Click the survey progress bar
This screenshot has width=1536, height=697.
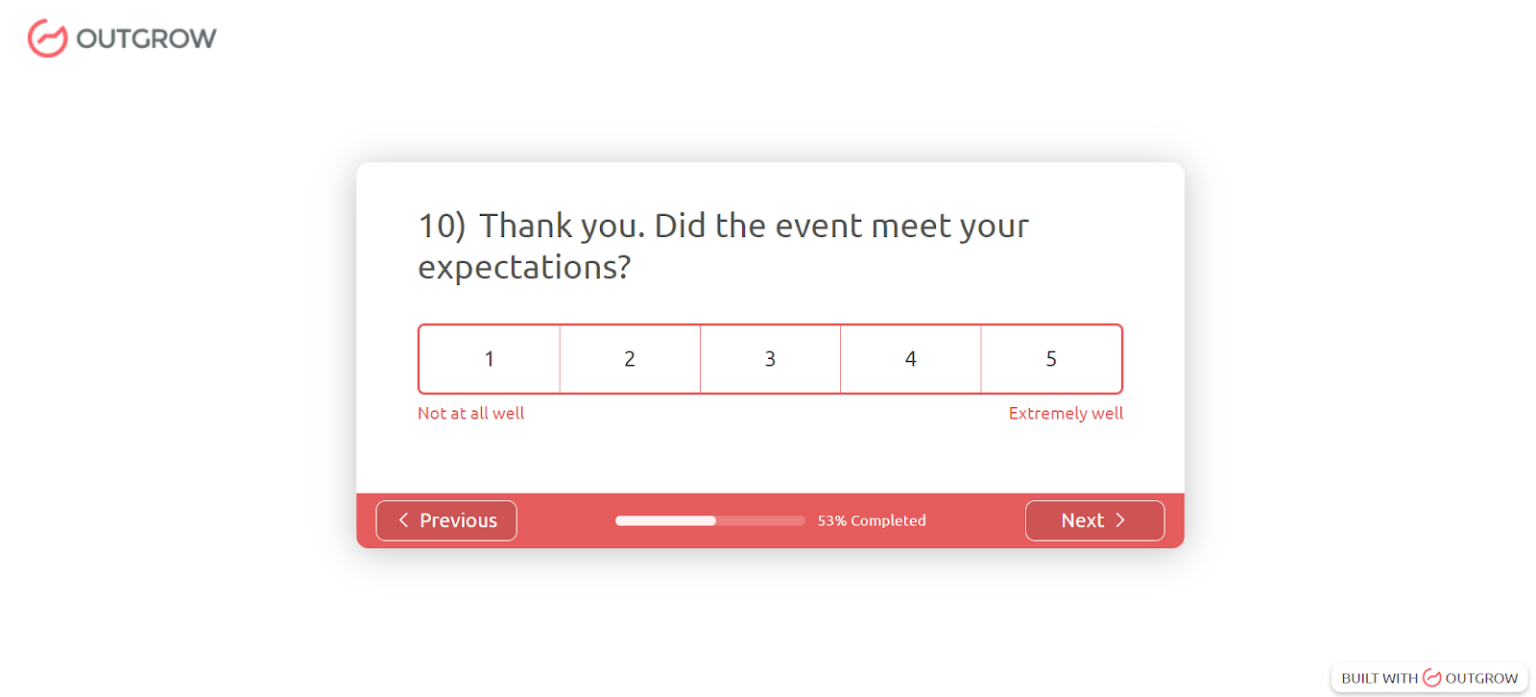(x=709, y=520)
